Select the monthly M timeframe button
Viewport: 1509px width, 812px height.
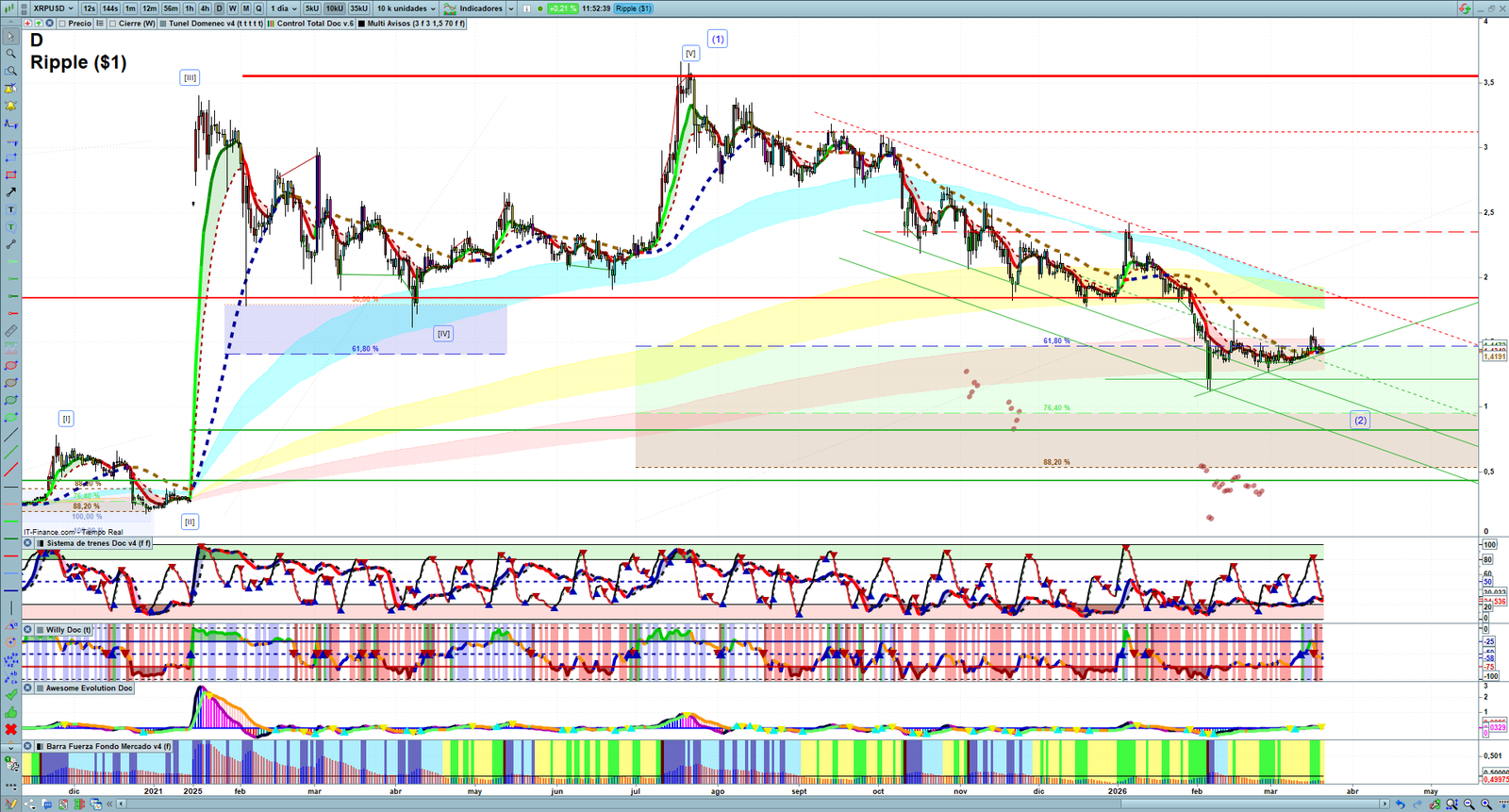pyautogui.click(x=246, y=8)
